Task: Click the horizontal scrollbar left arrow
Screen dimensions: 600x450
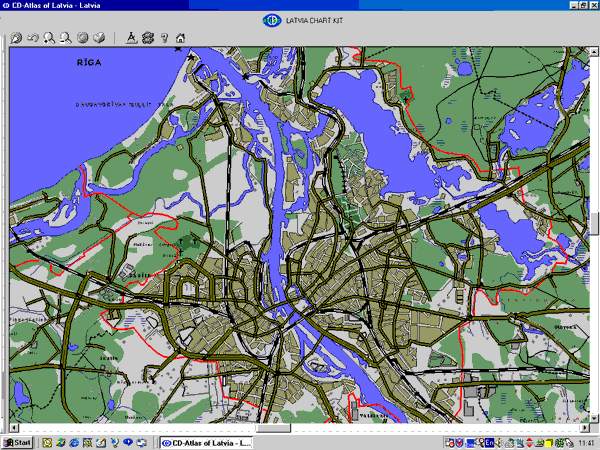Action: coord(14,428)
